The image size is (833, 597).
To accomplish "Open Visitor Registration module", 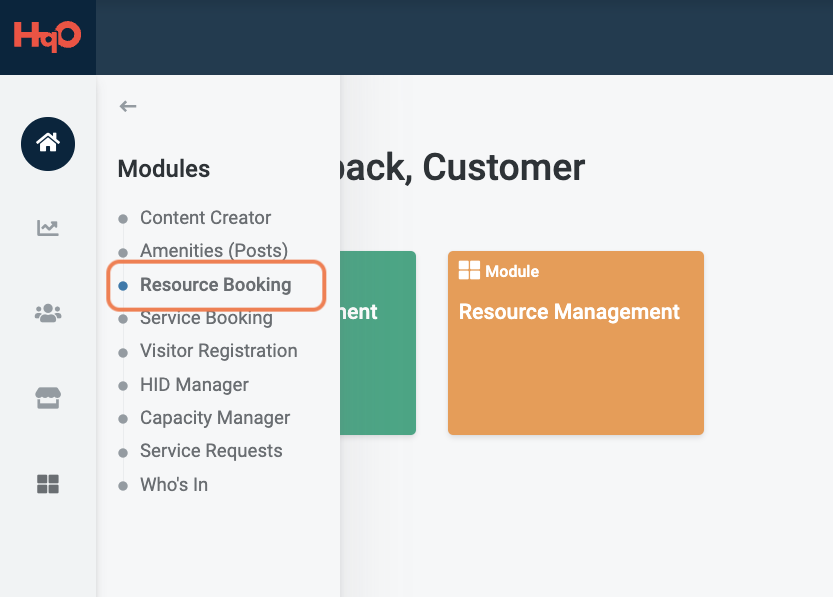I will click(218, 351).
